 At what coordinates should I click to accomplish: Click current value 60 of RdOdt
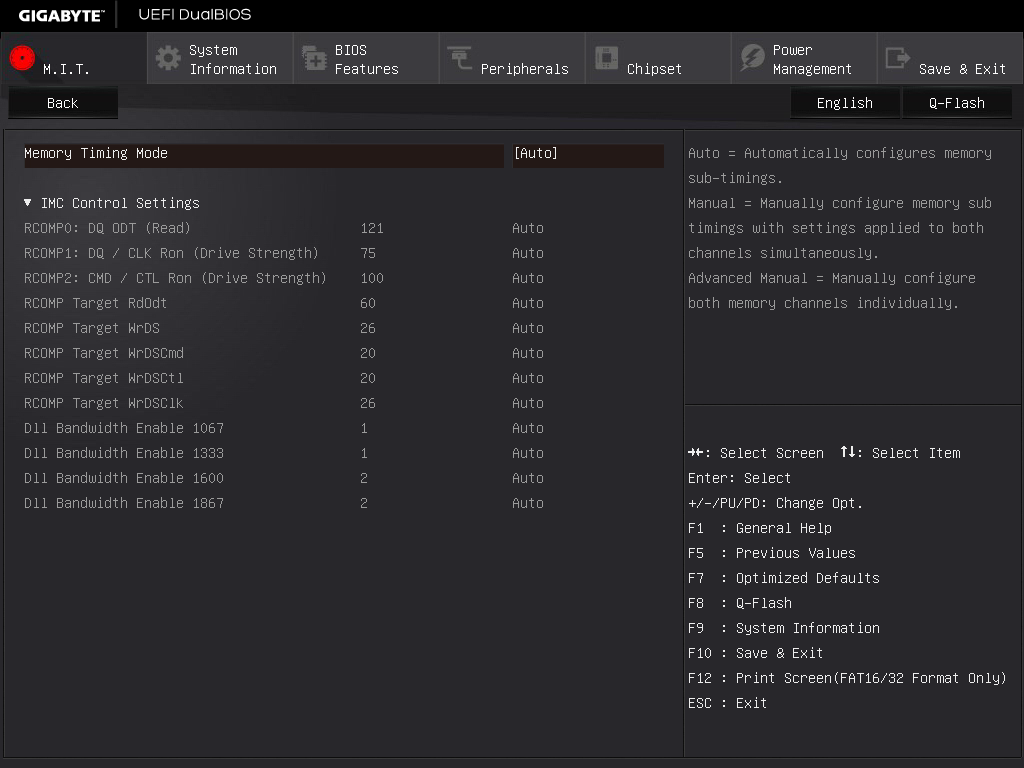click(368, 303)
